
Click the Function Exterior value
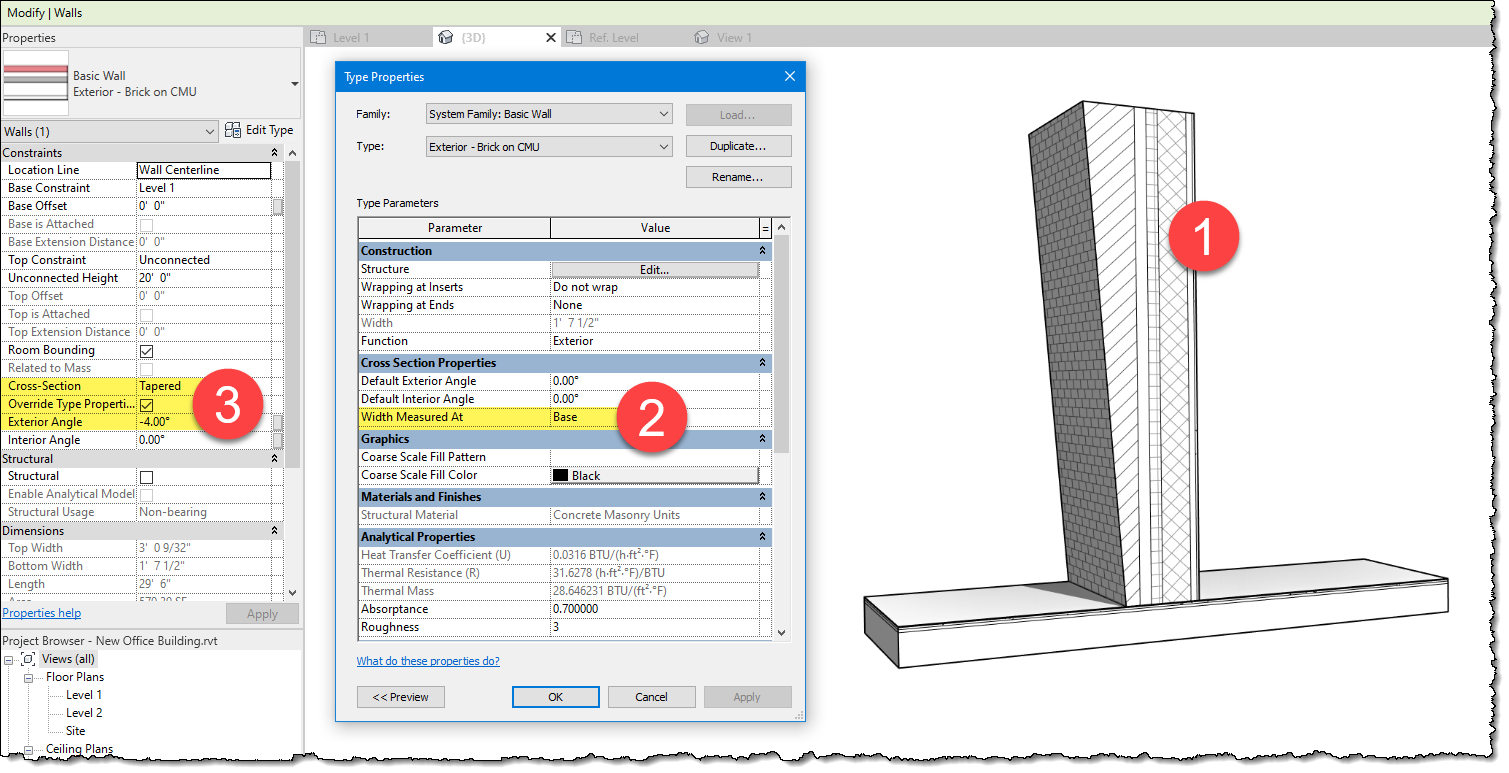(655, 341)
